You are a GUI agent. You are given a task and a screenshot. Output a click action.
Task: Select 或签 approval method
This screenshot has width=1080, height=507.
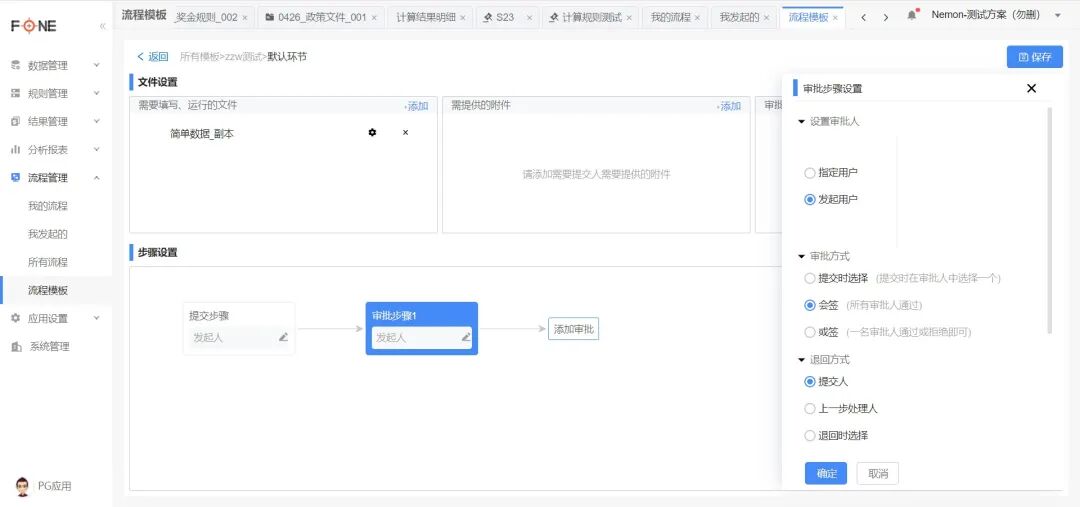point(810,332)
